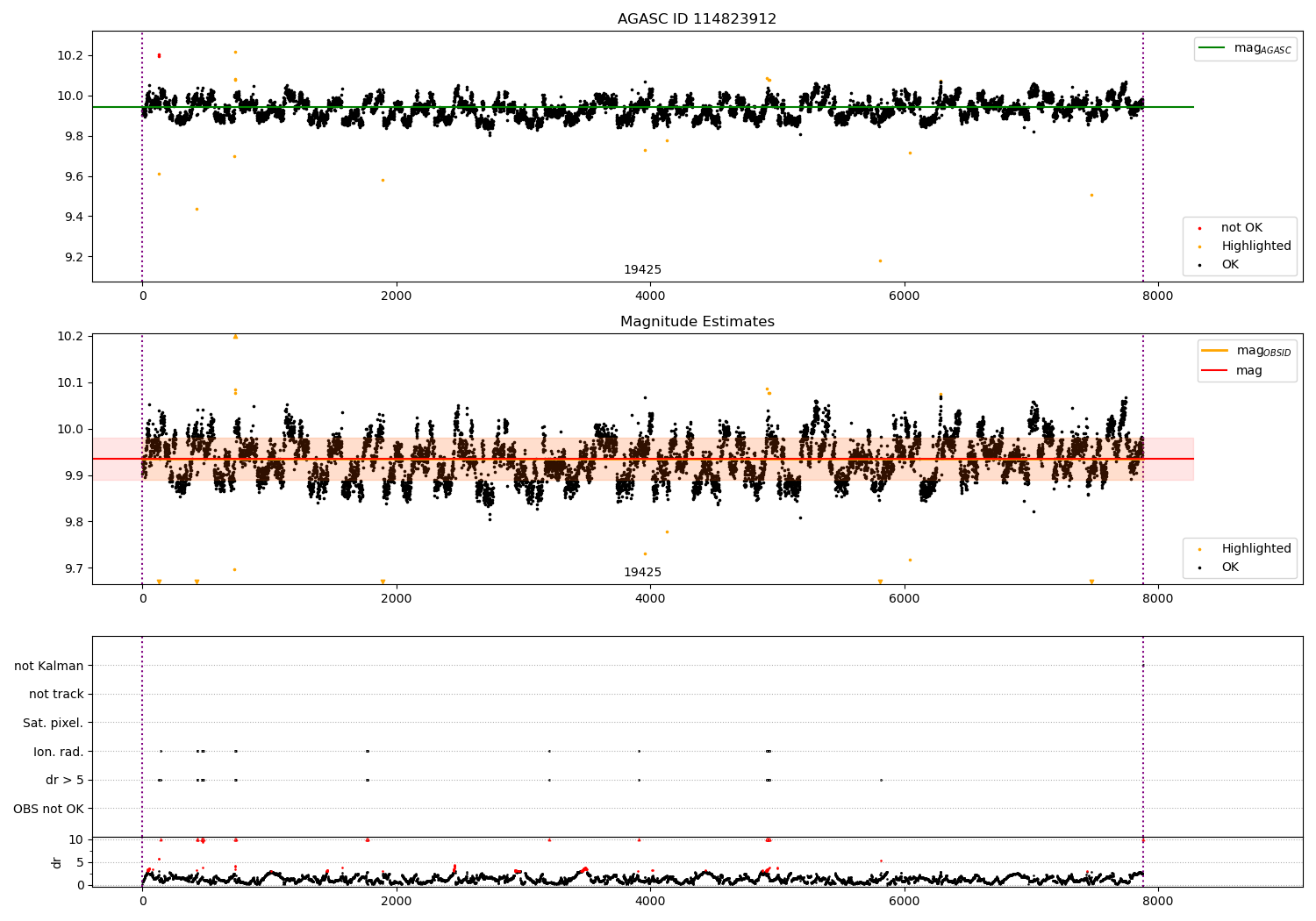Click the 'dr > 5' row label
The width and height of the screenshot is (1316, 921).
click(x=65, y=781)
